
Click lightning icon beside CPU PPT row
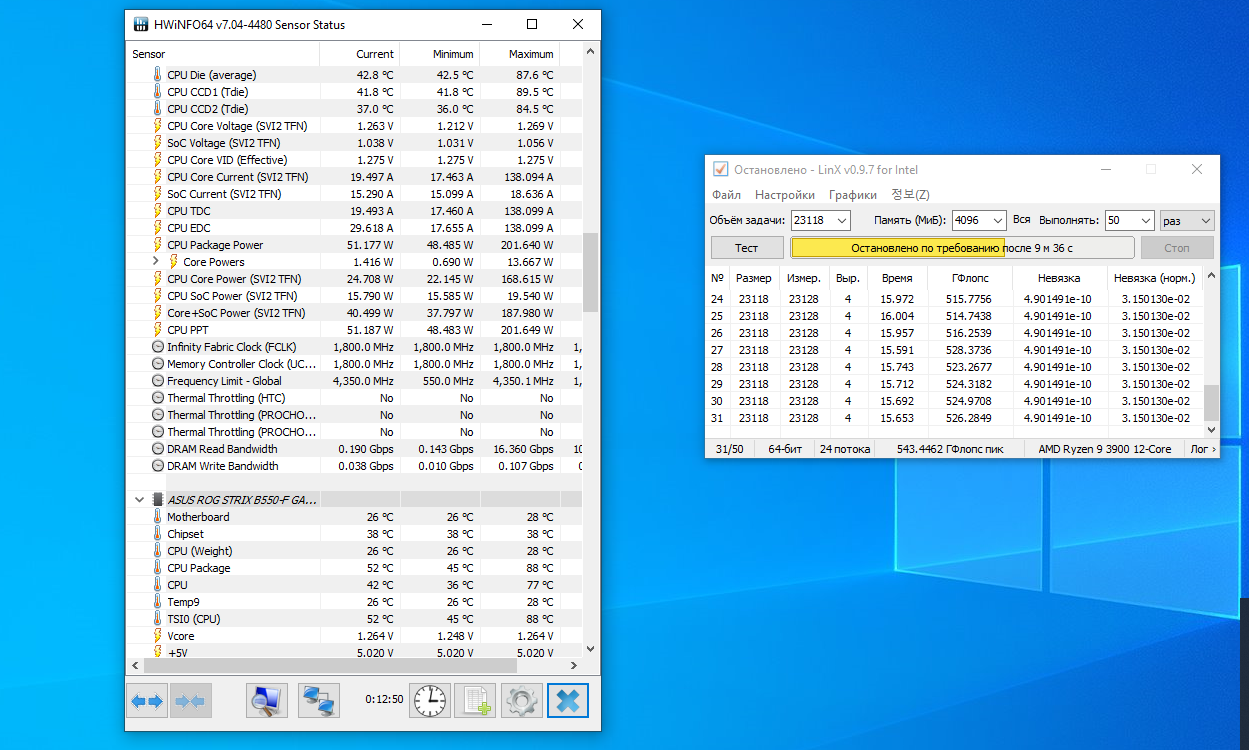(157, 330)
